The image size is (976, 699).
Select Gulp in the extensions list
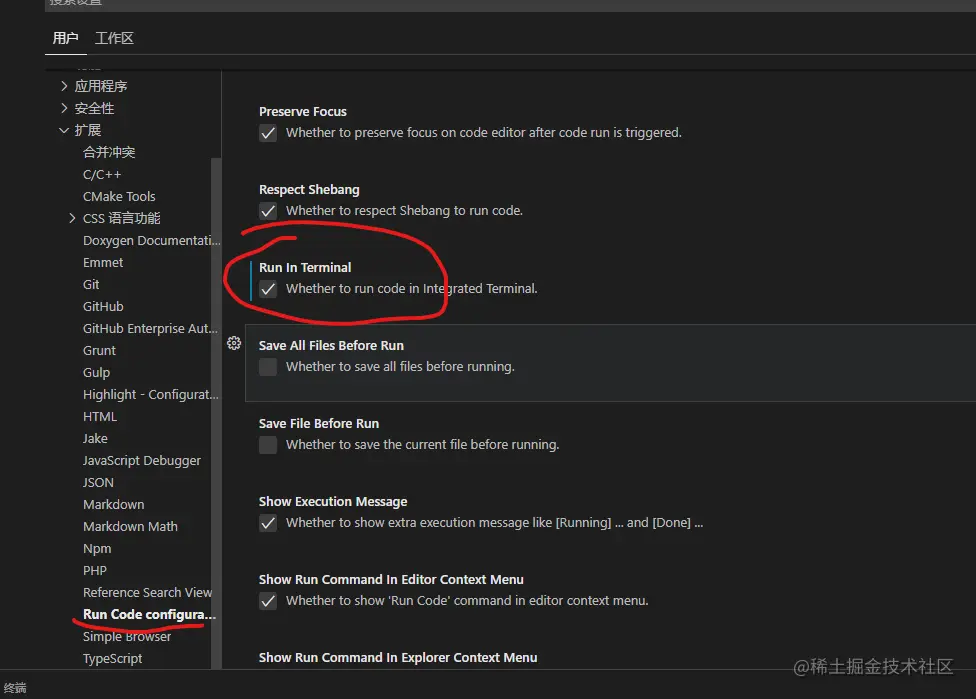pyautogui.click(x=96, y=372)
